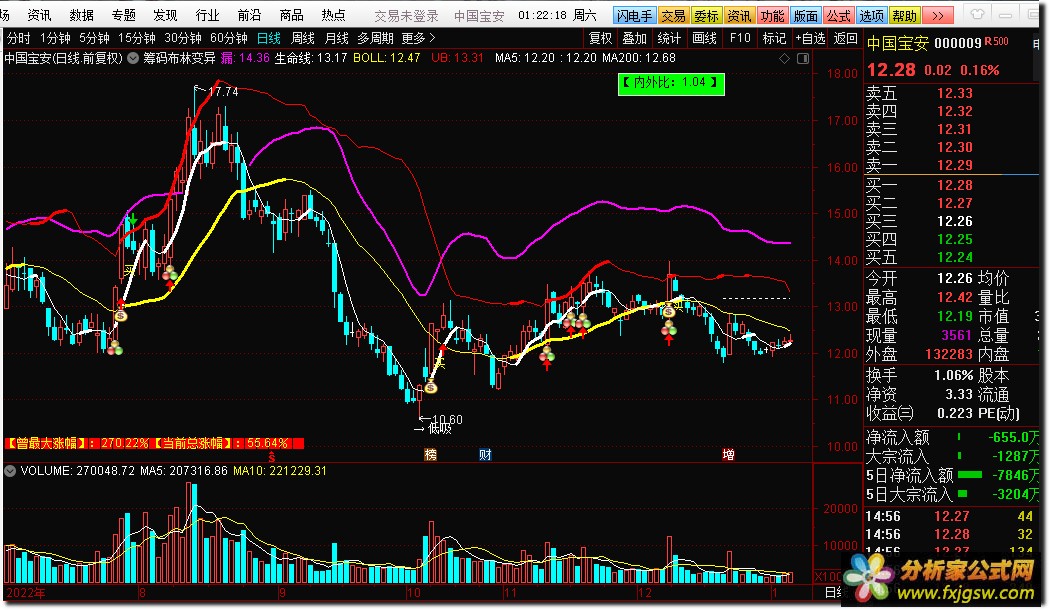Open the 选项 options button

pos(871,15)
